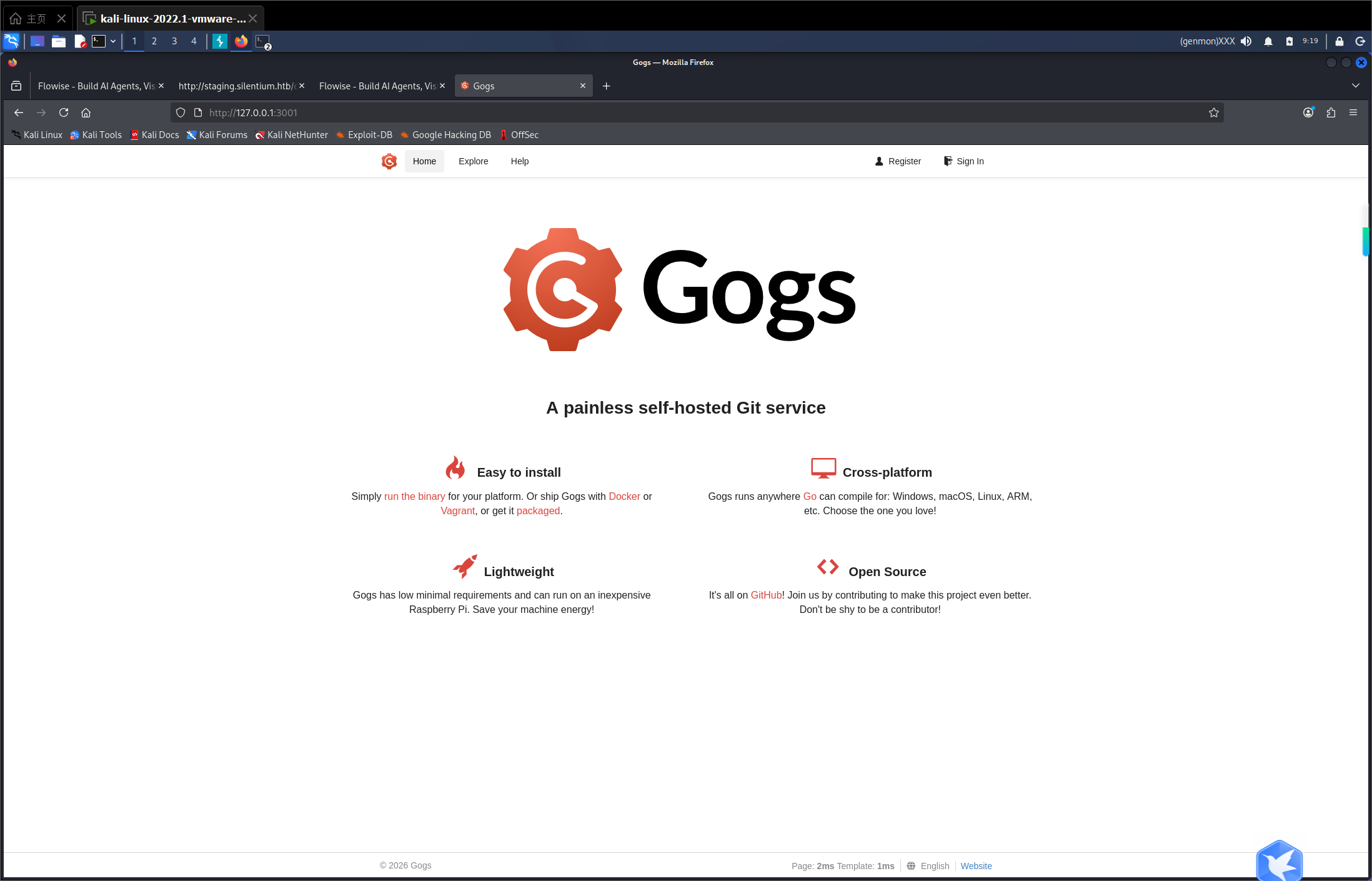
Task: Click the Register link
Action: (898, 161)
